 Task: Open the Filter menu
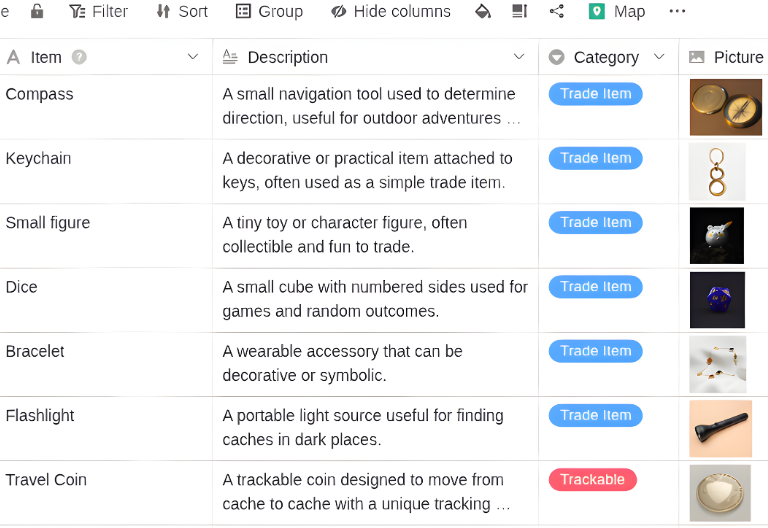[98, 11]
